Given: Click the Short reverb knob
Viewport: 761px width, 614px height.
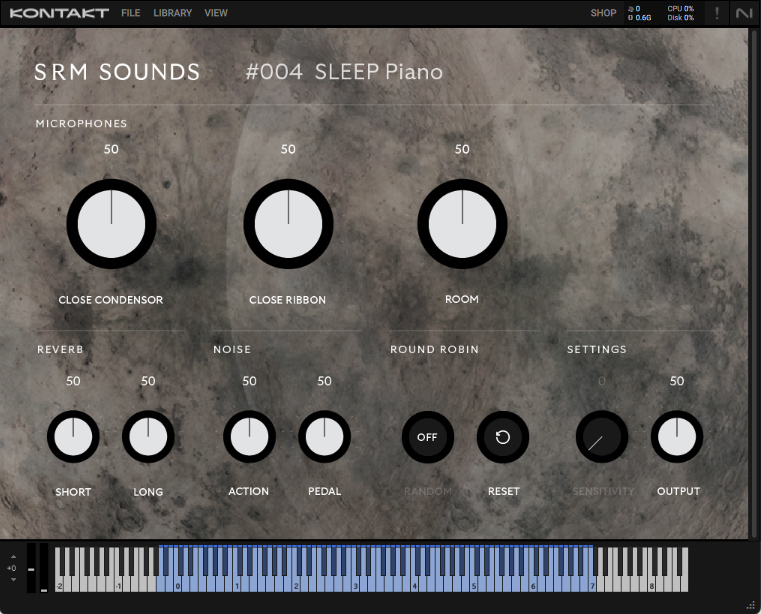Looking at the screenshot, I should click(73, 436).
